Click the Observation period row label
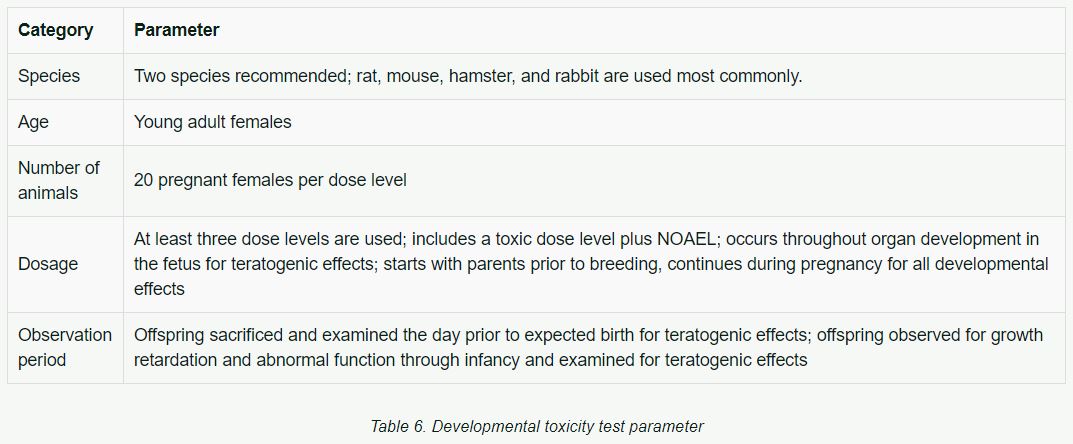This screenshot has width=1073, height=444. click(65, 348)
